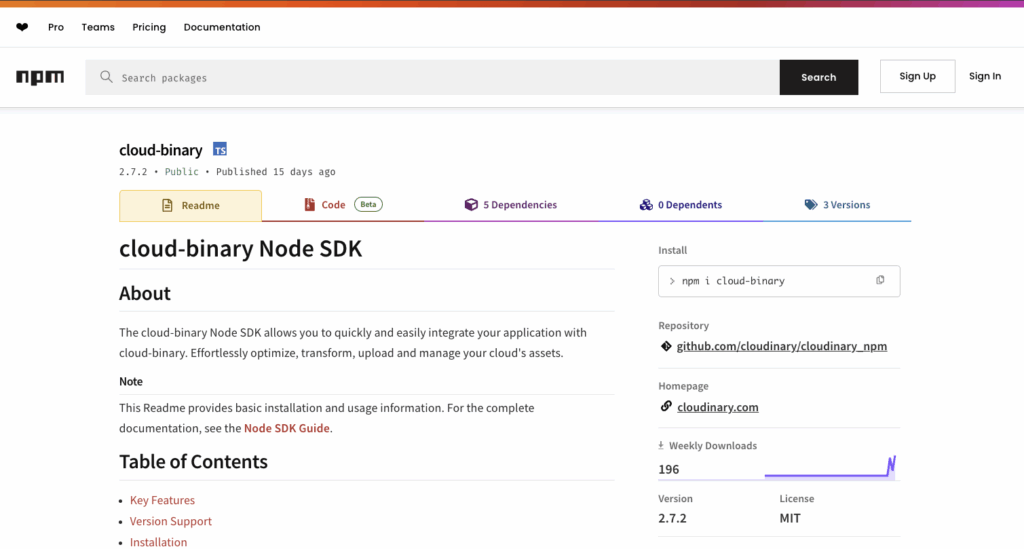Click the Published 15 days ago text

point(276,172)
